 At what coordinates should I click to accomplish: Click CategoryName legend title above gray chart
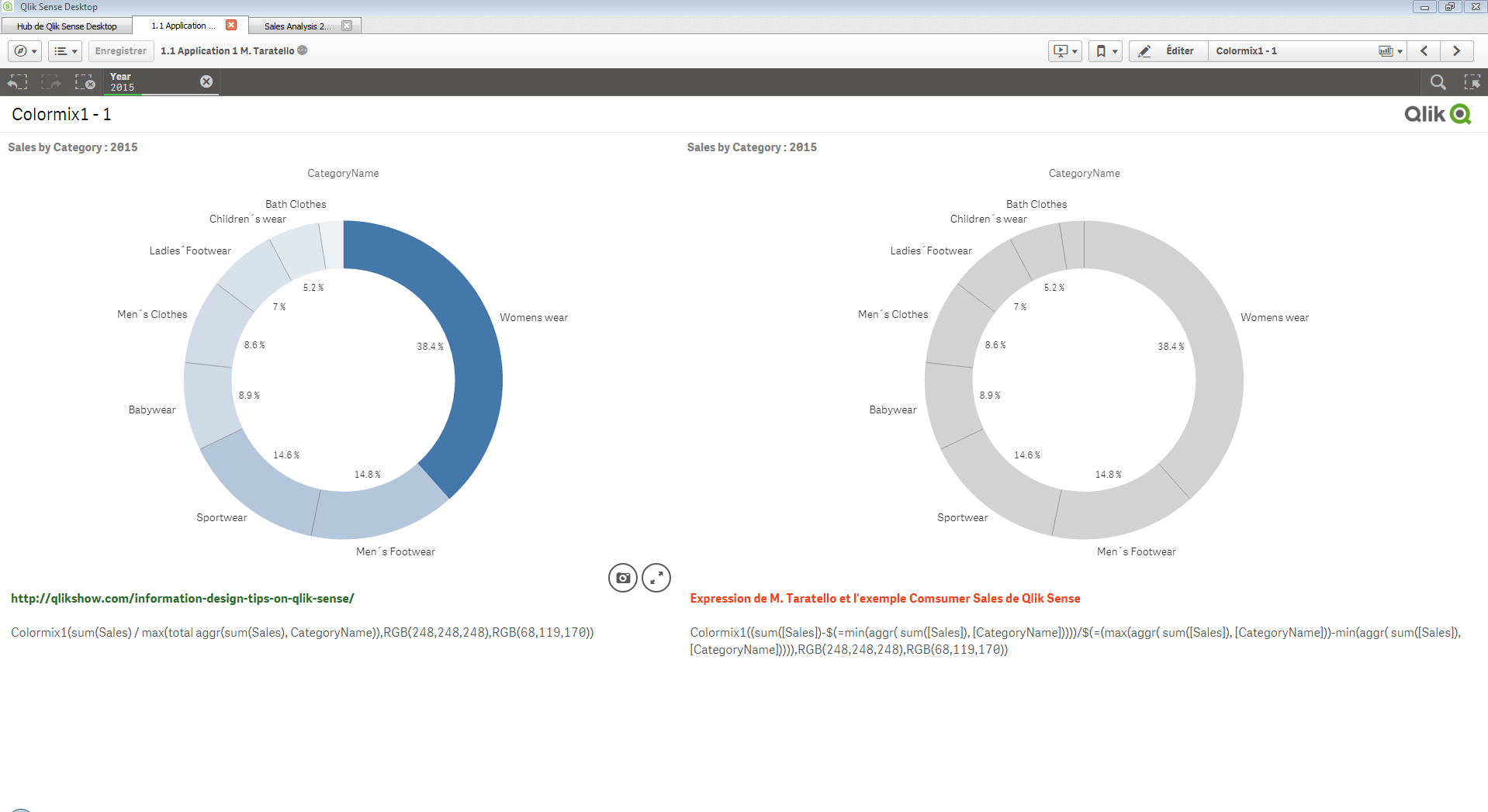pyautogui.click(x=1085, y=174)
